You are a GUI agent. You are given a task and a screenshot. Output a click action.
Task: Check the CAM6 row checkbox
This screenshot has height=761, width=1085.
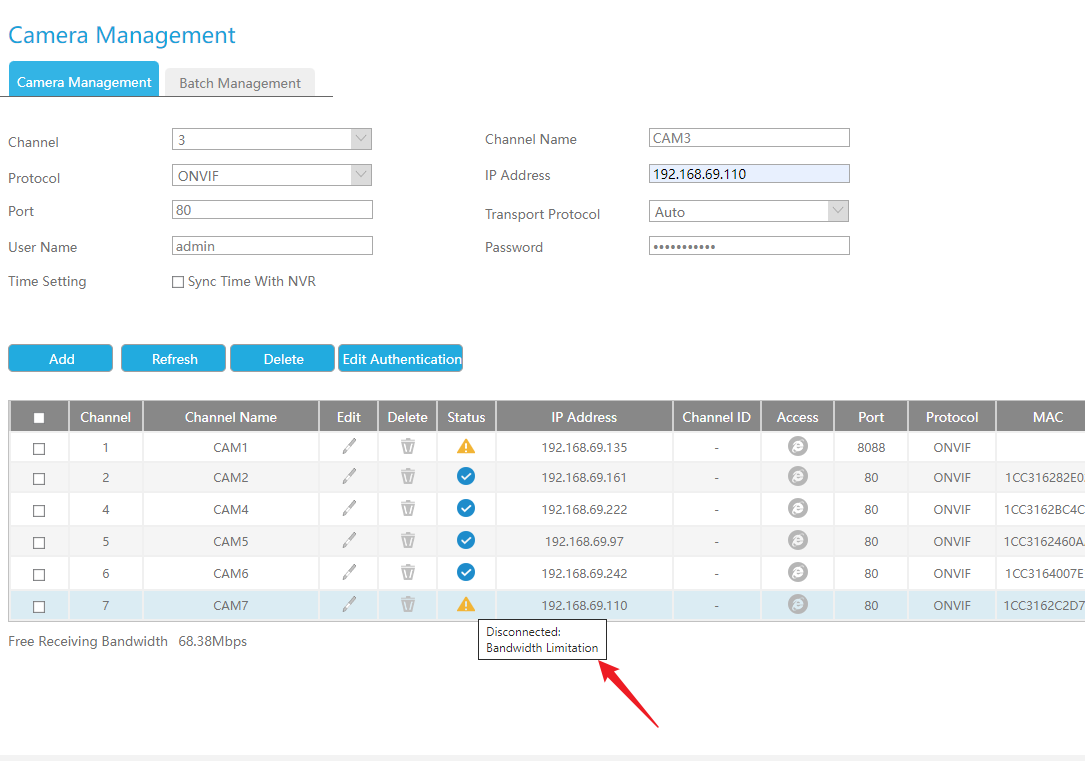pyautogui.click(x=39, y=574)
